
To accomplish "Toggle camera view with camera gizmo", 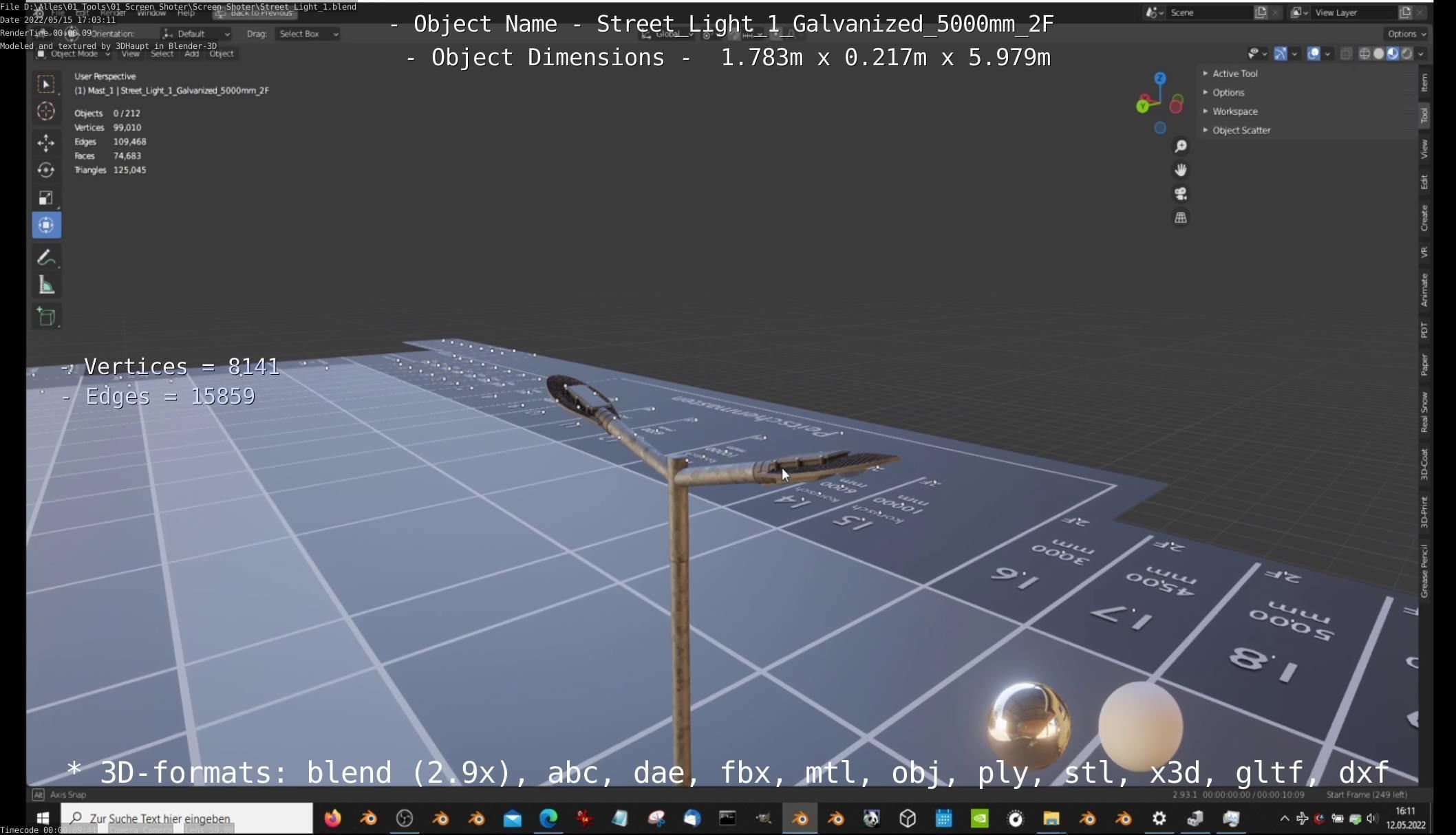I will [x=1181, y=194].
